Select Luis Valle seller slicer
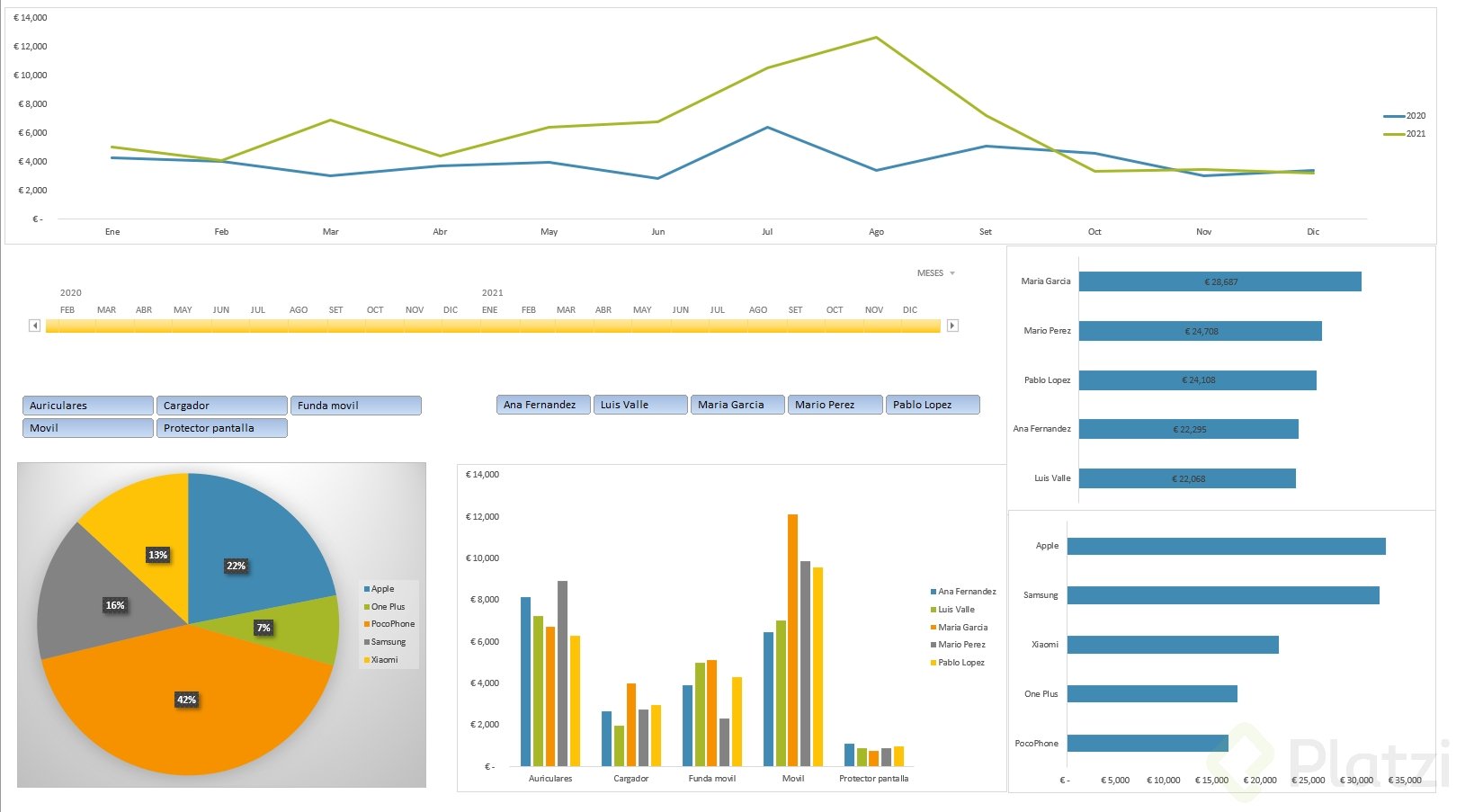 (640, 405)
